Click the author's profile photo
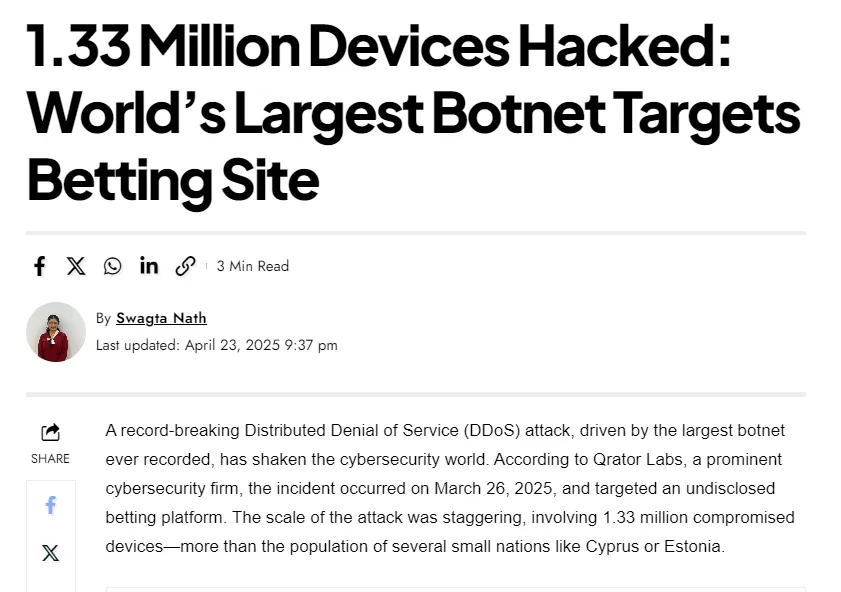Image resolution: width=841 pixels, height=592 pixels. pos(55,332)
